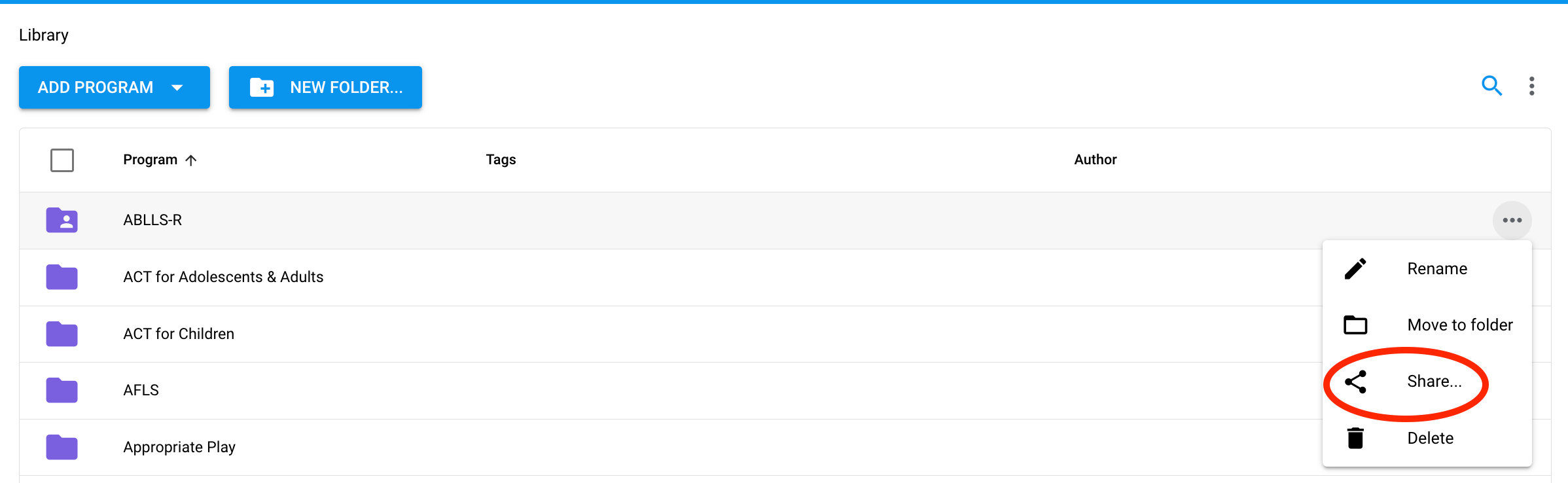Click the ACT for Children folder icon
1568x483 pixels.
pyautogui.click(x=62, y=334)
